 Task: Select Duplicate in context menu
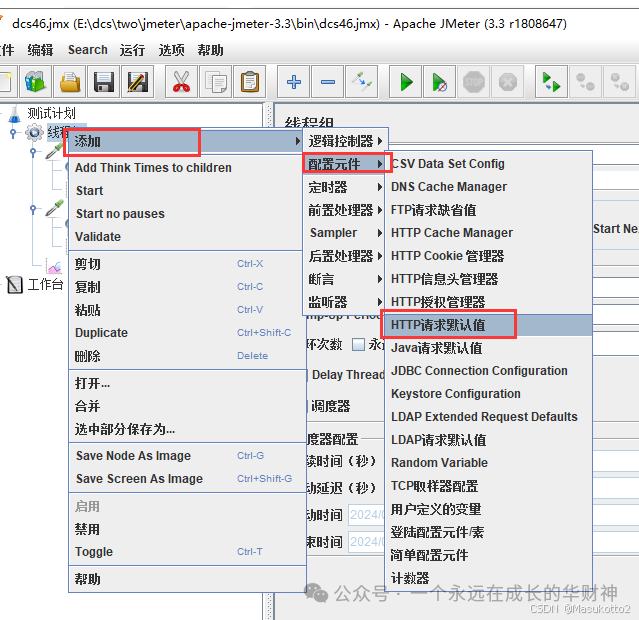click(x=187, y=333)
